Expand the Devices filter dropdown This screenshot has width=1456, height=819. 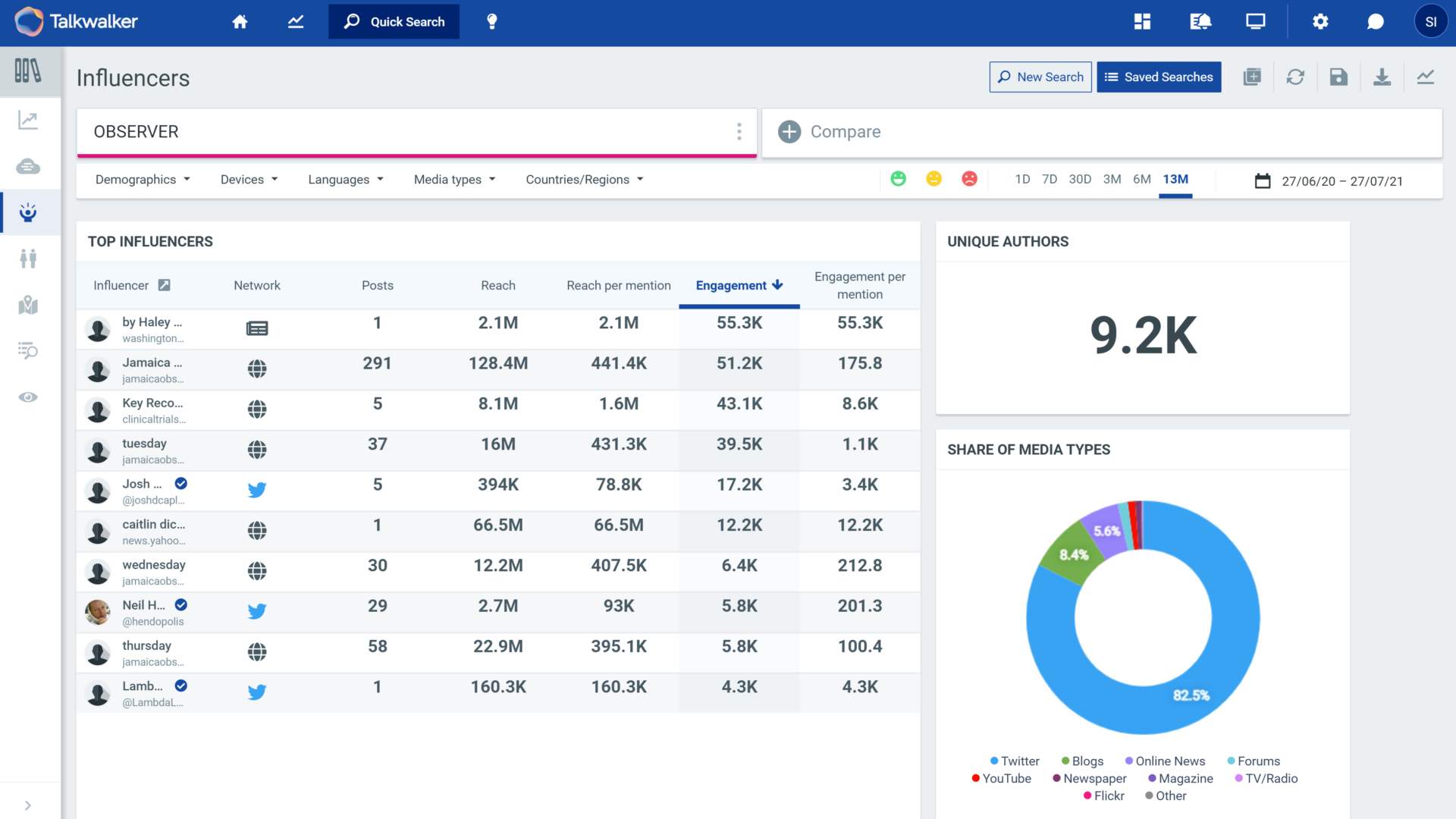click(x=249, y=179)
